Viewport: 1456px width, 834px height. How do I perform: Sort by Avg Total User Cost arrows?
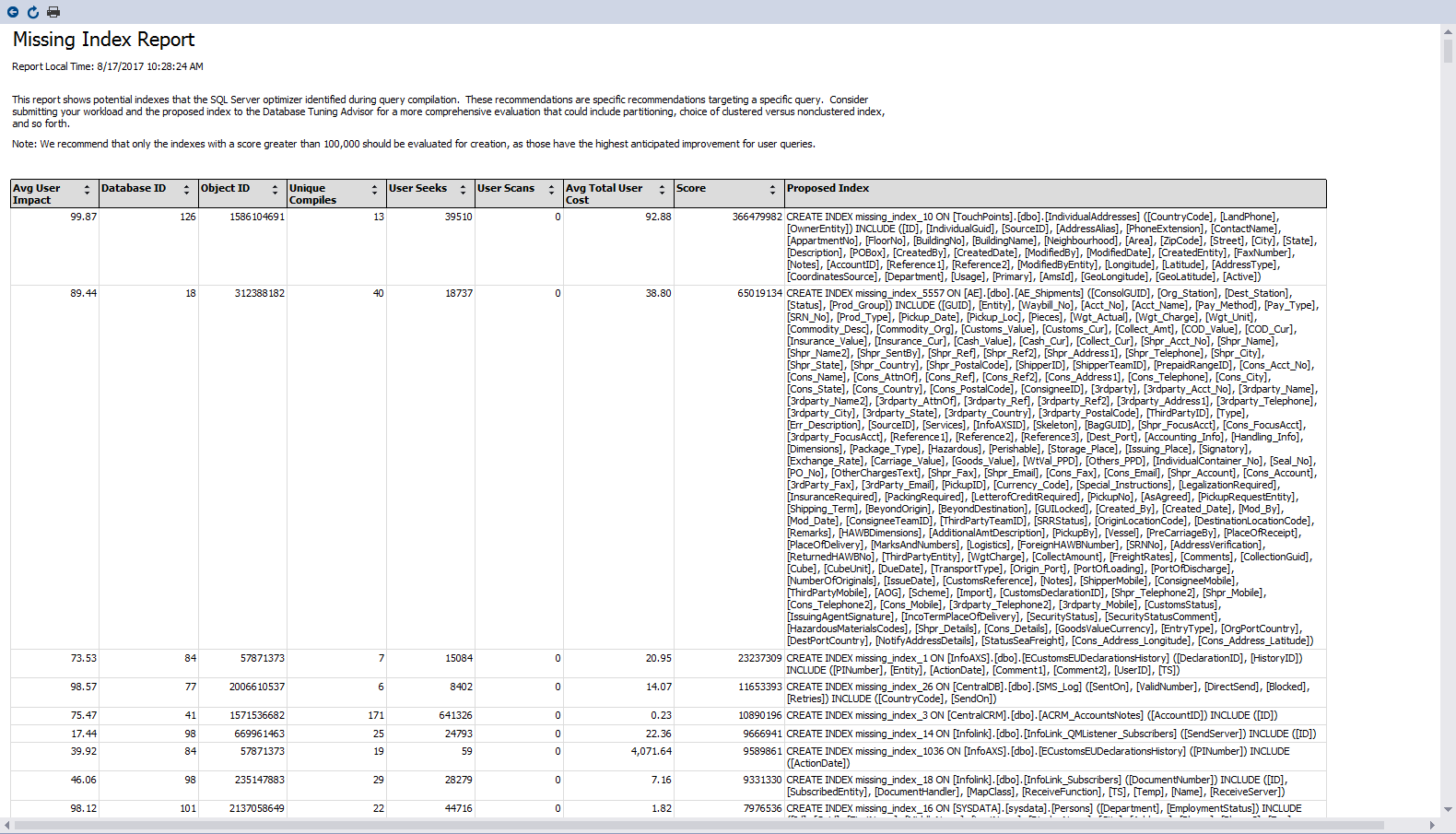pyautogui.click(x=662, y=190)
